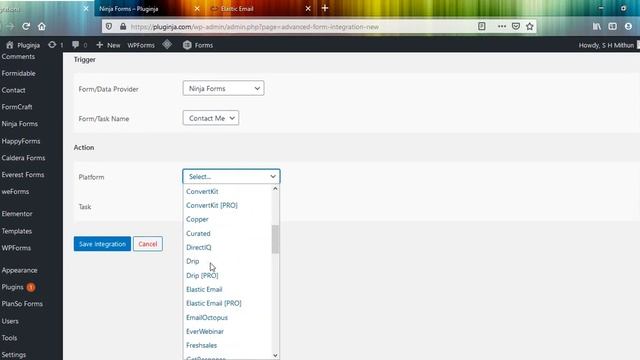Close the Ninja Forms – Pluginja tab
640x360 pixels.
pyautogui.click(x=197, y=9)
